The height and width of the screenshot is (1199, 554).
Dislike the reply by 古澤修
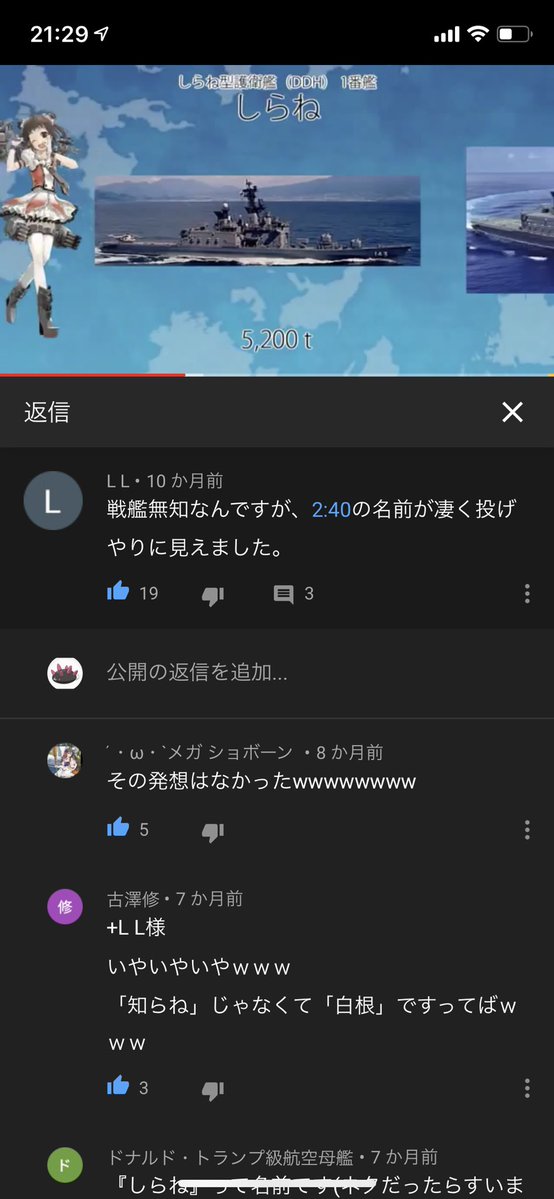(x=213, y=1089)
